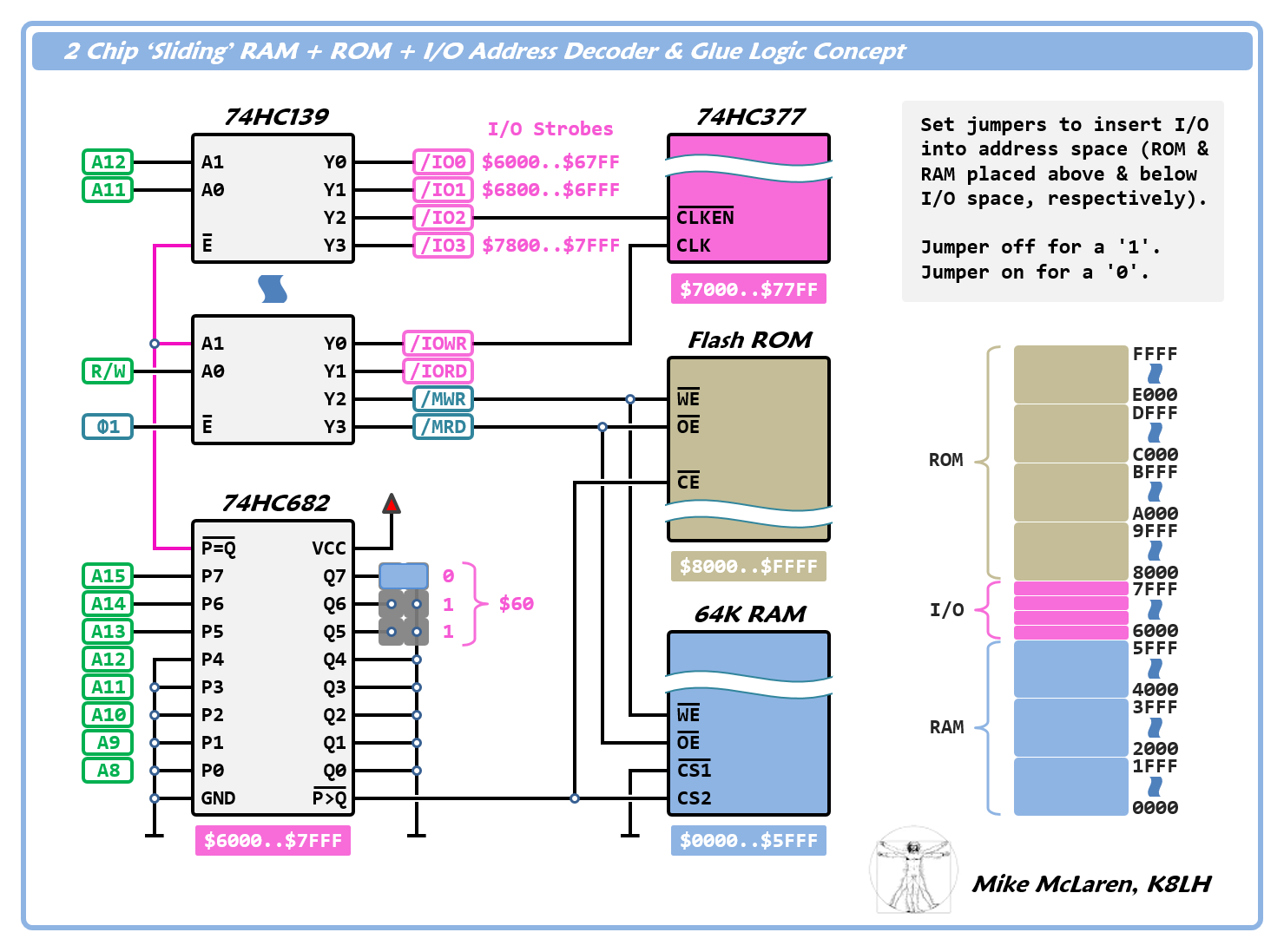Toggle the open blue jumper at Q7

pos(404,575)
